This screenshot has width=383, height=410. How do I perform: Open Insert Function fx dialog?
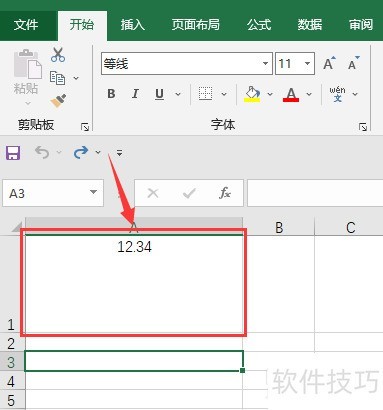click(x=225, y=193)
